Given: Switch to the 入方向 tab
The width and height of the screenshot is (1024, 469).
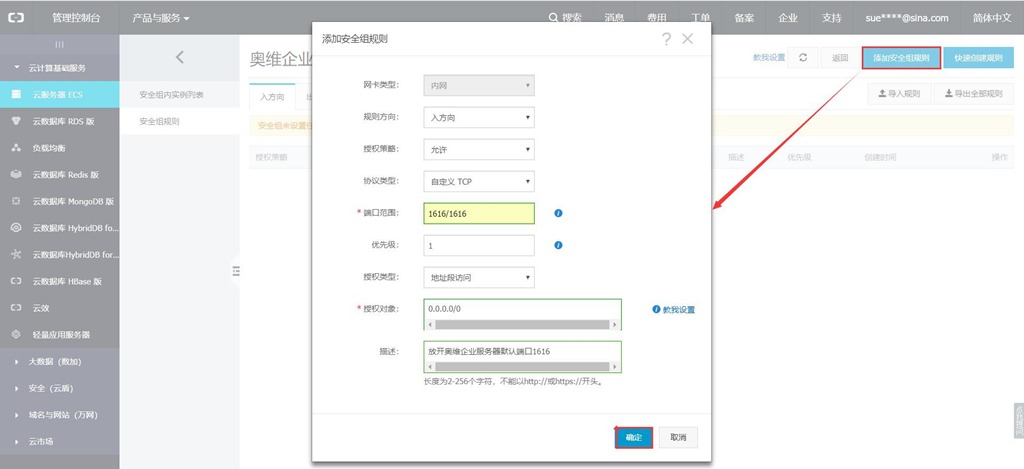Looking at the screenshot, I should point(272,97).
